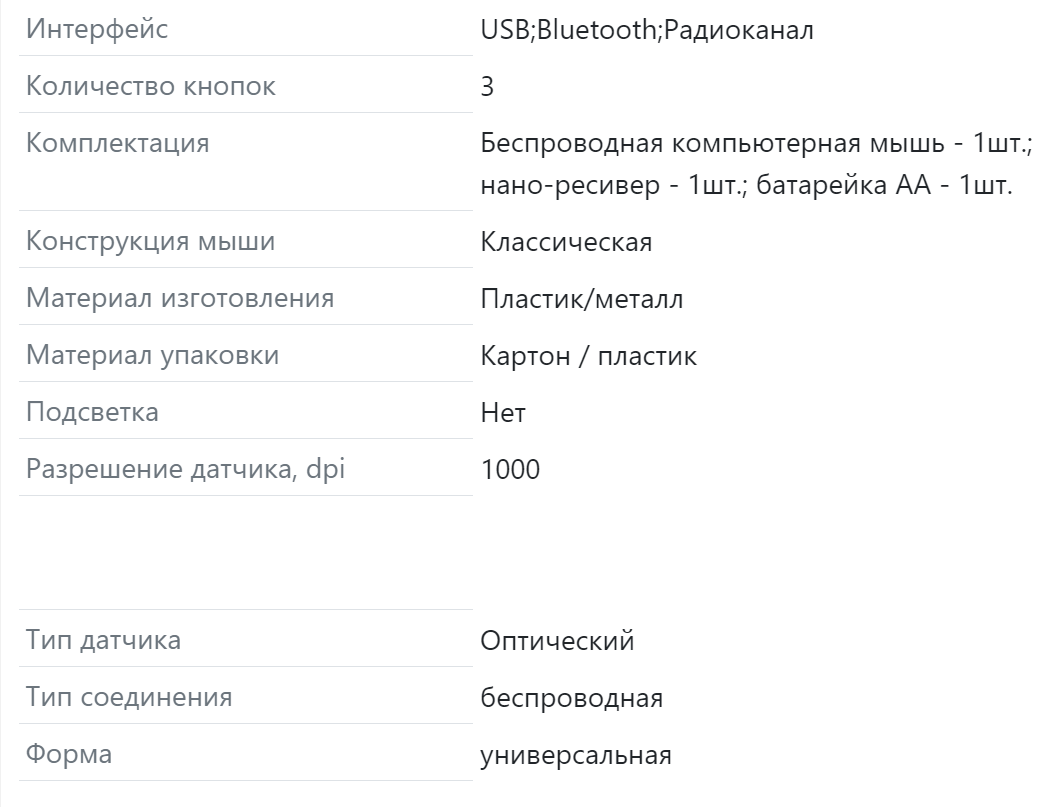Select the беспроводная connection value

click(x=572, y=697)
